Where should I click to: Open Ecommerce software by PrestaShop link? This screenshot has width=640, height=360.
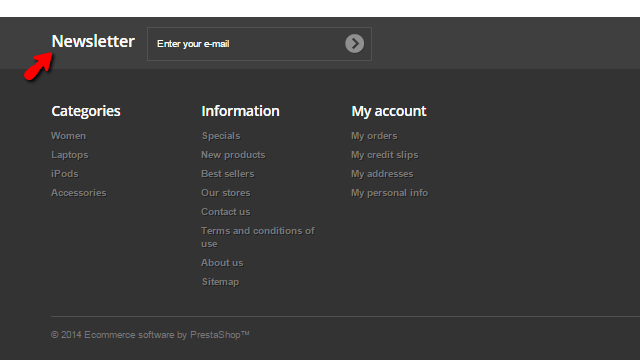[x=167, y=335]
